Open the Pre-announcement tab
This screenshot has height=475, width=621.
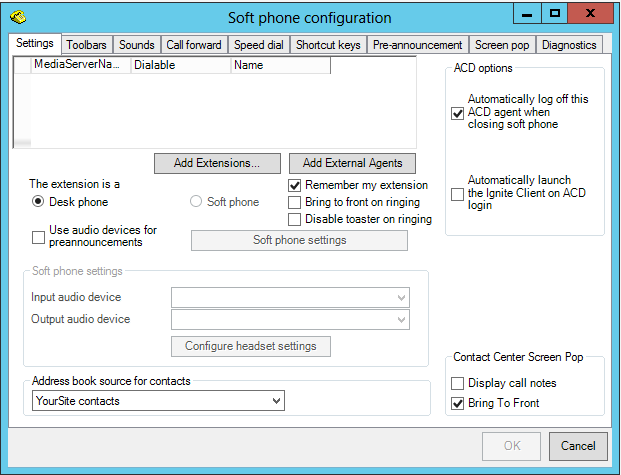417,45
